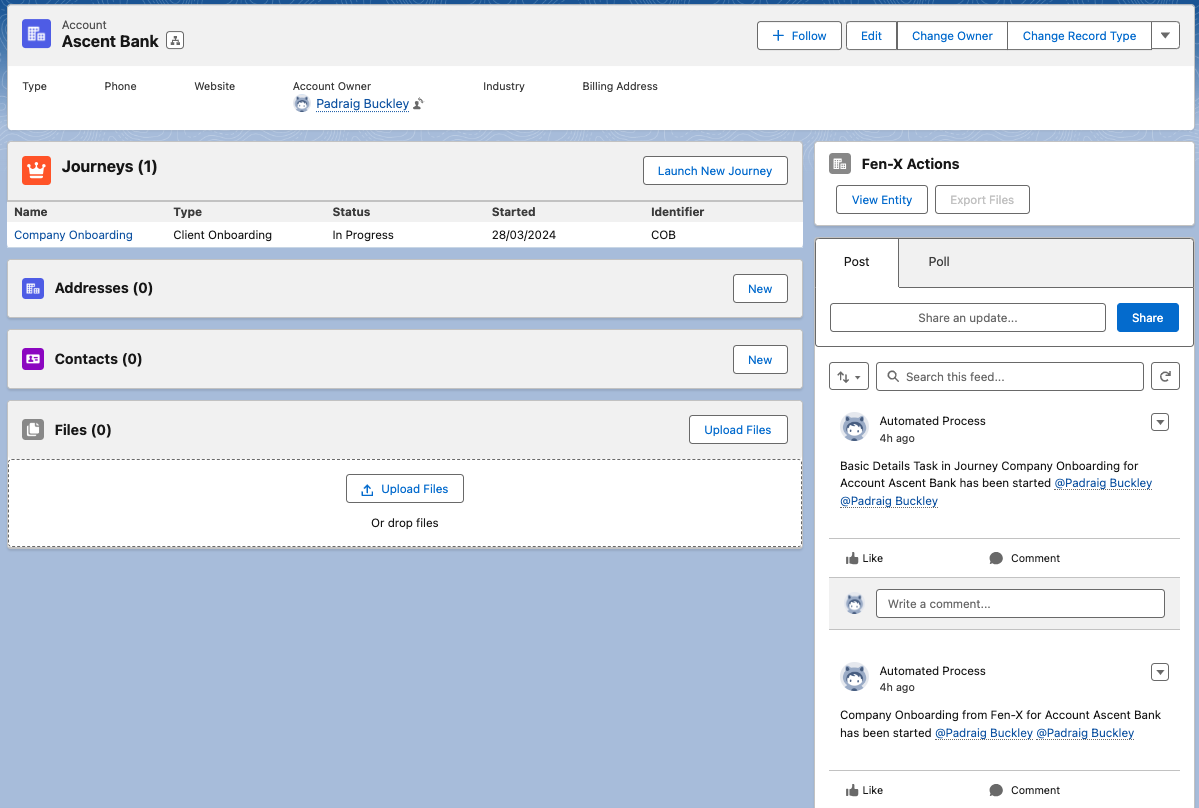
Task: Open the Company Onboarding journey link
Action: pyautogui.click(x=73, y=235)
